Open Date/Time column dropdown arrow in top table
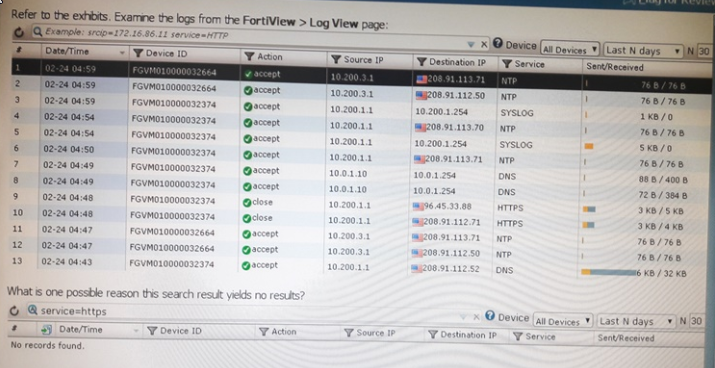The image size is (715, 368). pyautogui.click(x=122, y=53)
